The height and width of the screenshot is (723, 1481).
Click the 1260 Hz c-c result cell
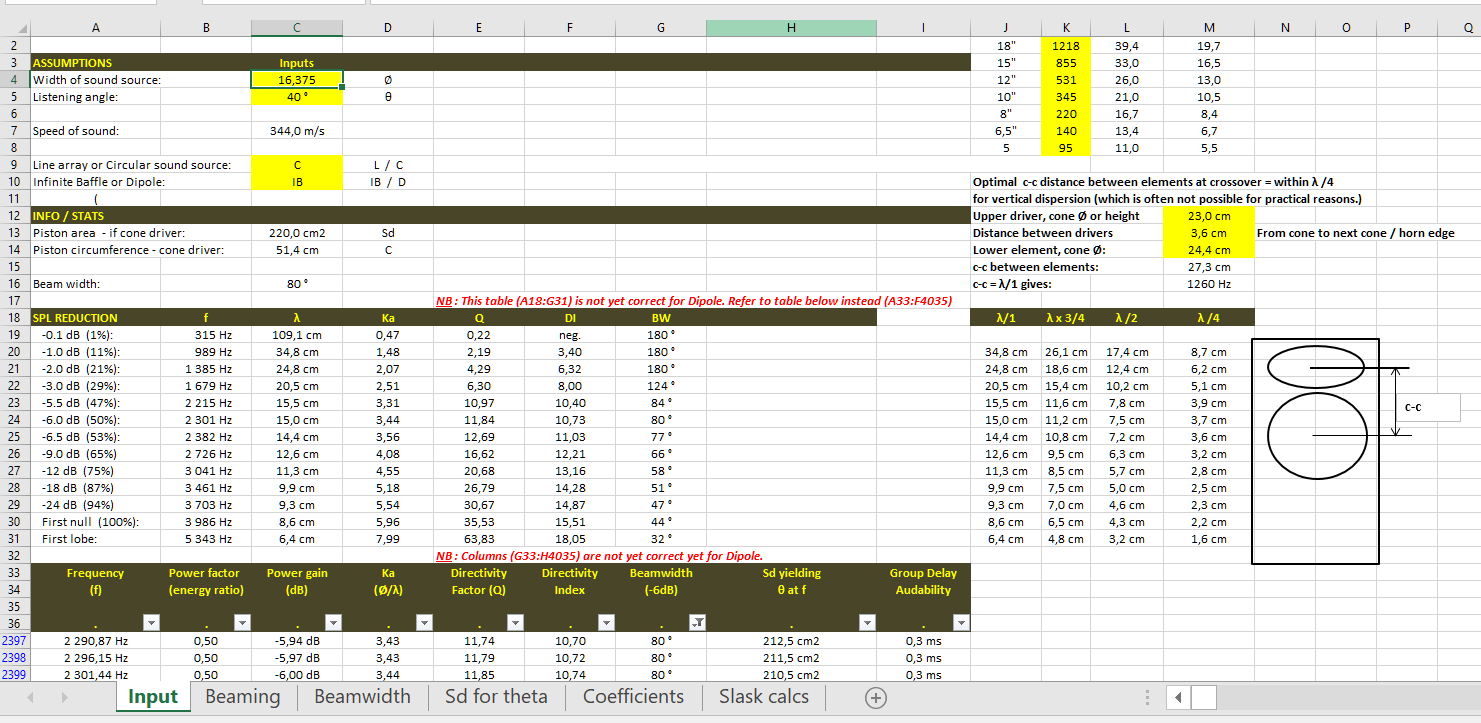coord(1209,284)
